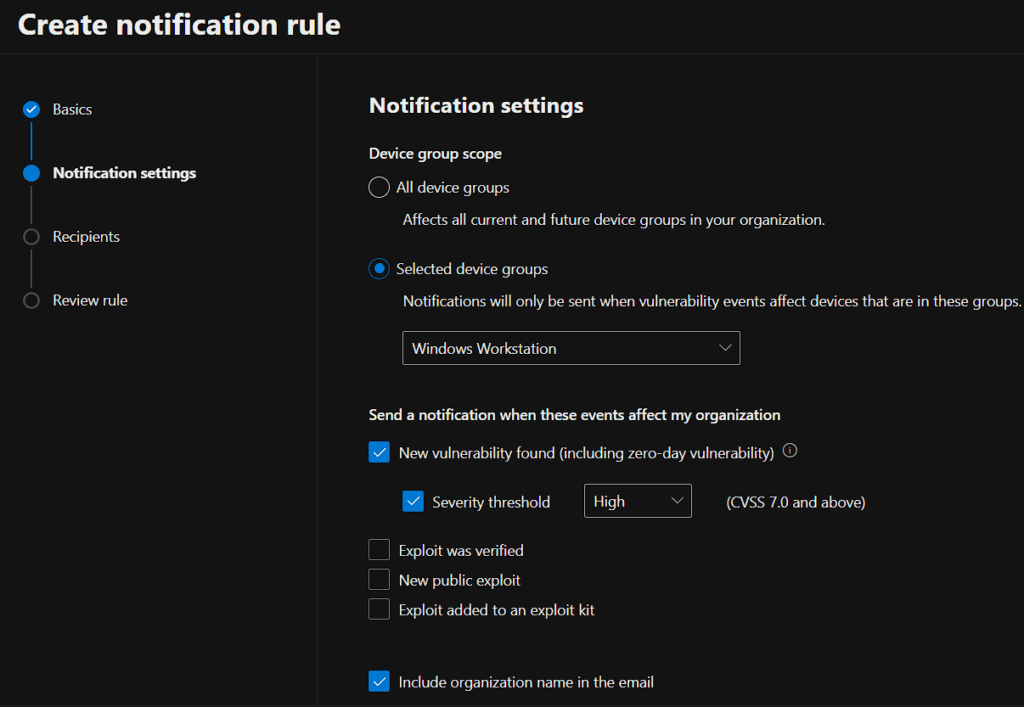Image resolution: width=1024 pixels, height=707 pixels.
Task: Choose the Selected device groups radio option
Action: coord(379,269)
